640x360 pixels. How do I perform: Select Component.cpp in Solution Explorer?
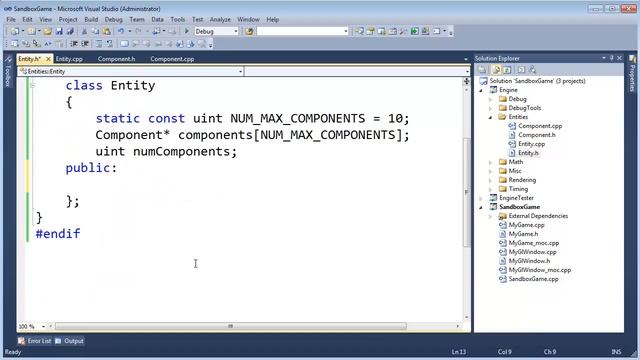click(540, 126)
